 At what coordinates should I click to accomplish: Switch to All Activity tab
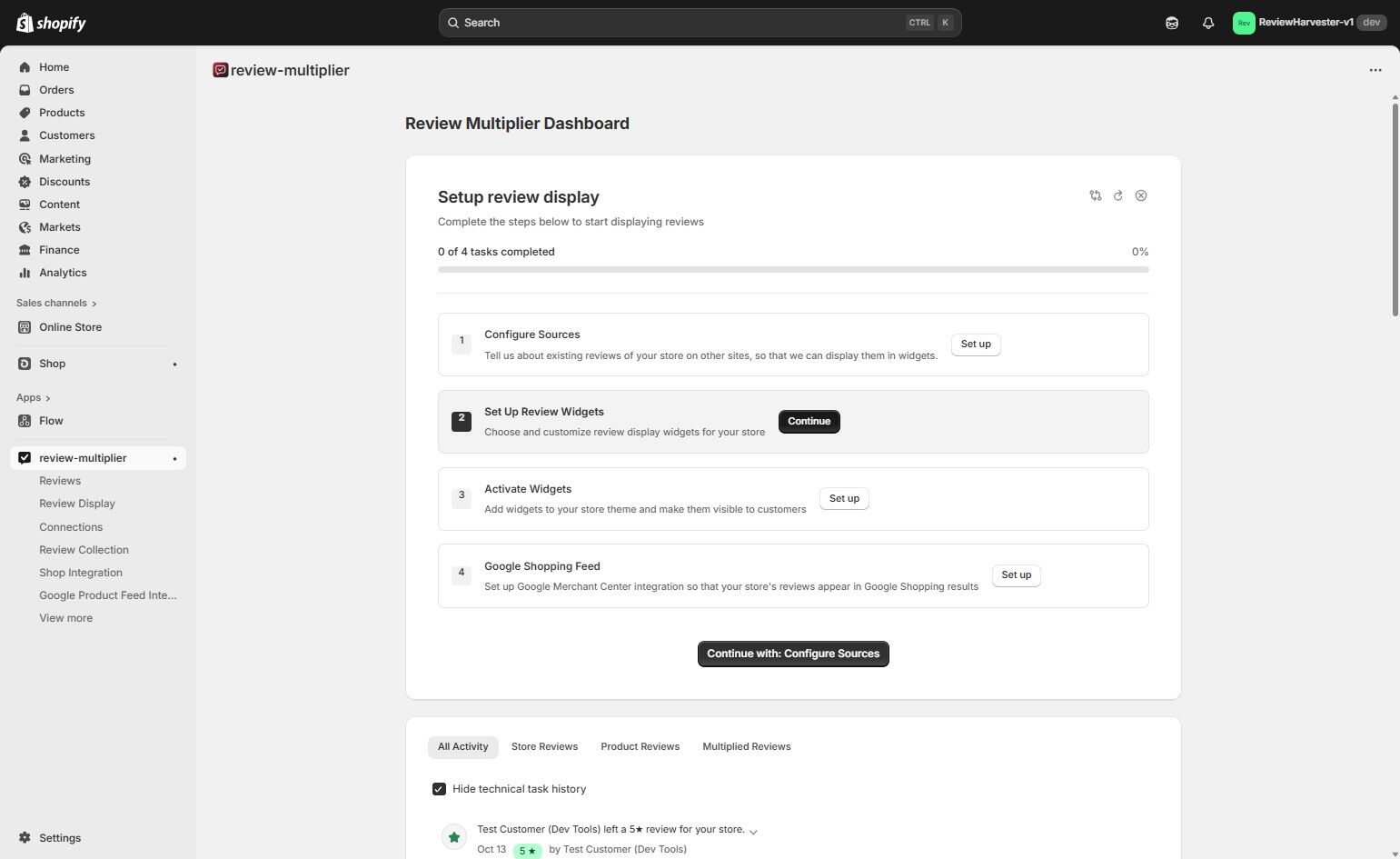point(463,747)
